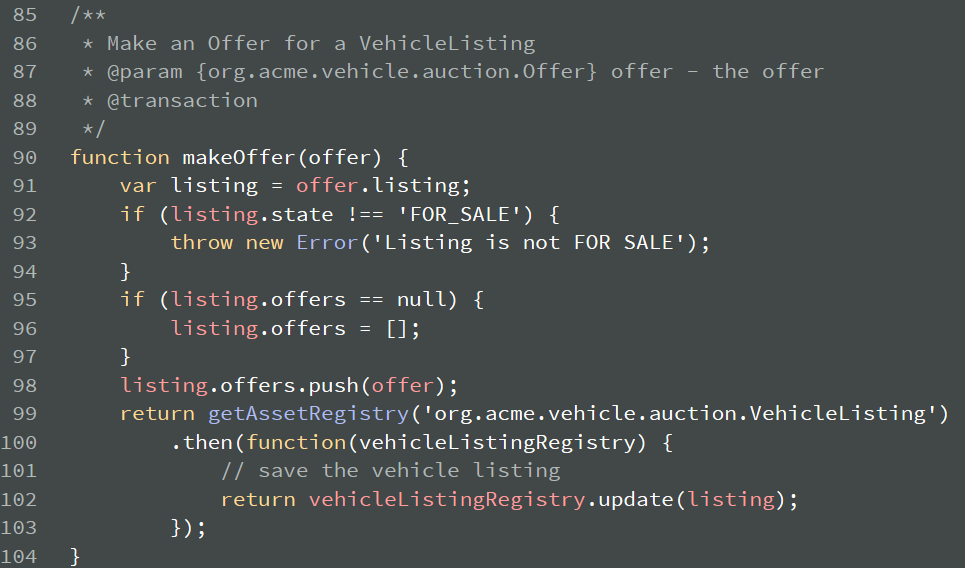The height and width of the screenshot is (568, 965).
Task: Click the @transaction annotation in the comment
Action: pos(182,100)
